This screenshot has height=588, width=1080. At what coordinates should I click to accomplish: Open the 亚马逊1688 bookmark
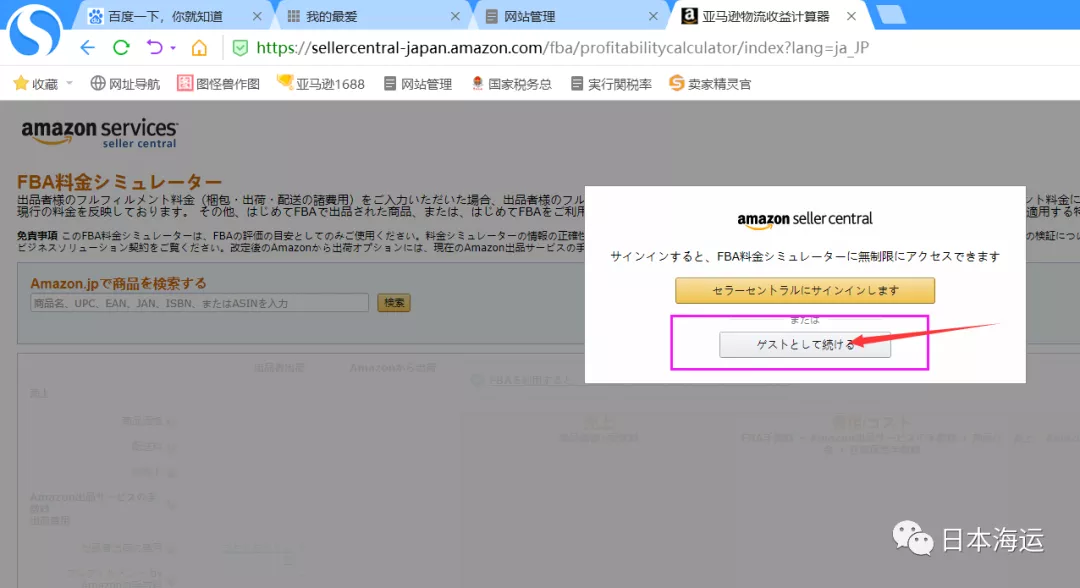coord(320,84)
